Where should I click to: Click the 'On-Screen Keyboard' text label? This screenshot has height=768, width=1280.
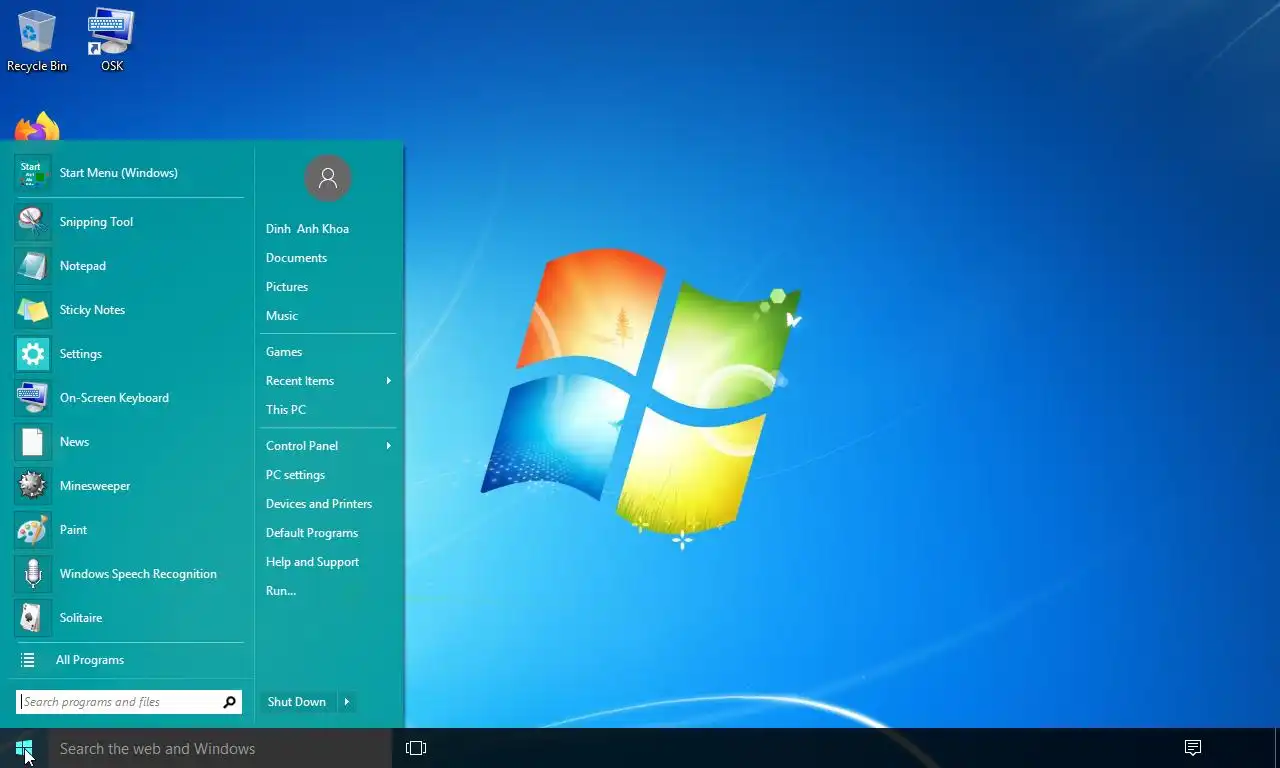(x=114, y=398)
